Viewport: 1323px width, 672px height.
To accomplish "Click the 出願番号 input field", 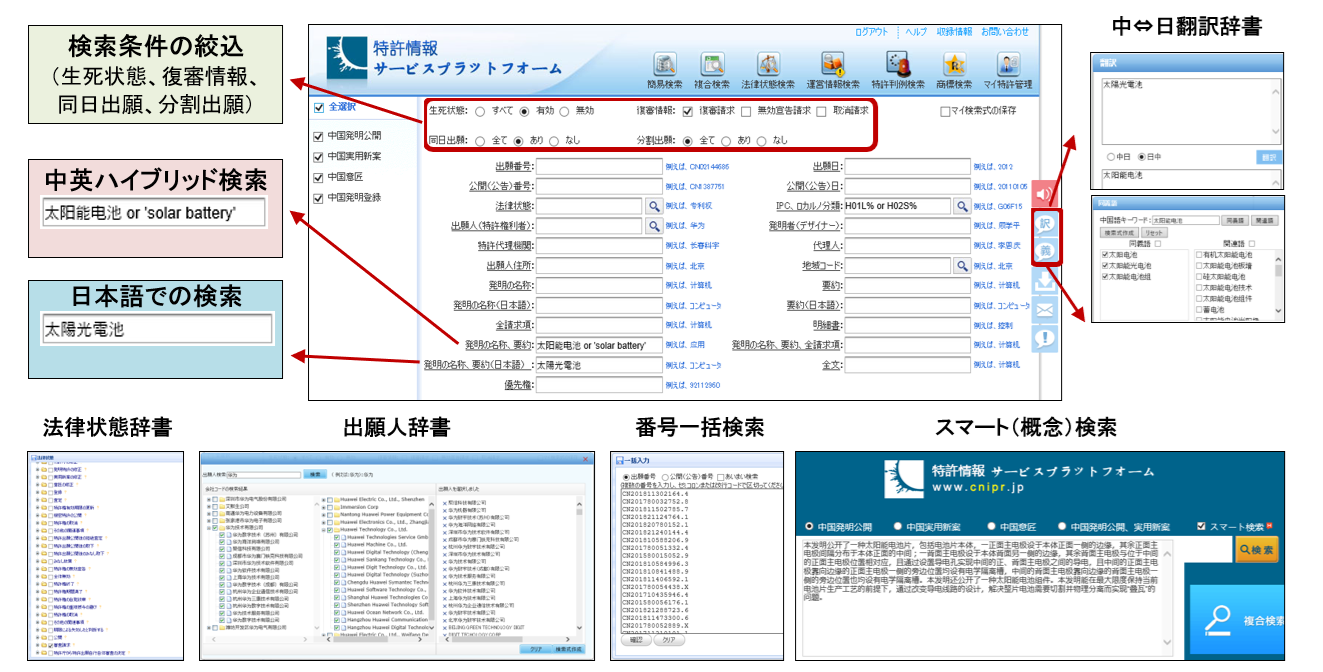I will pos(599,166).
